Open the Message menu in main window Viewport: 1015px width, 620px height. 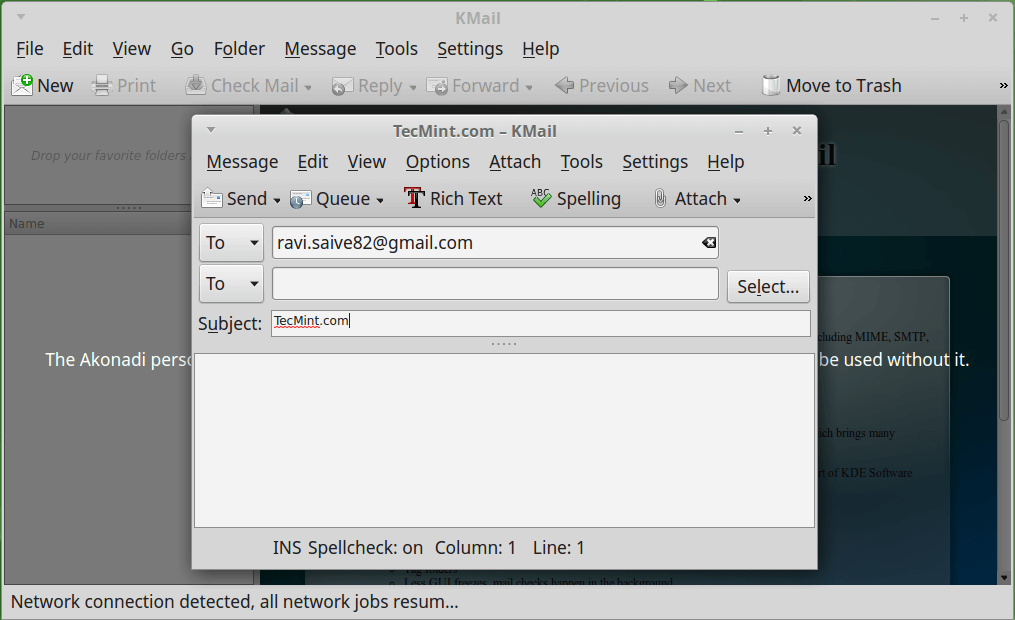click(320, 49)
